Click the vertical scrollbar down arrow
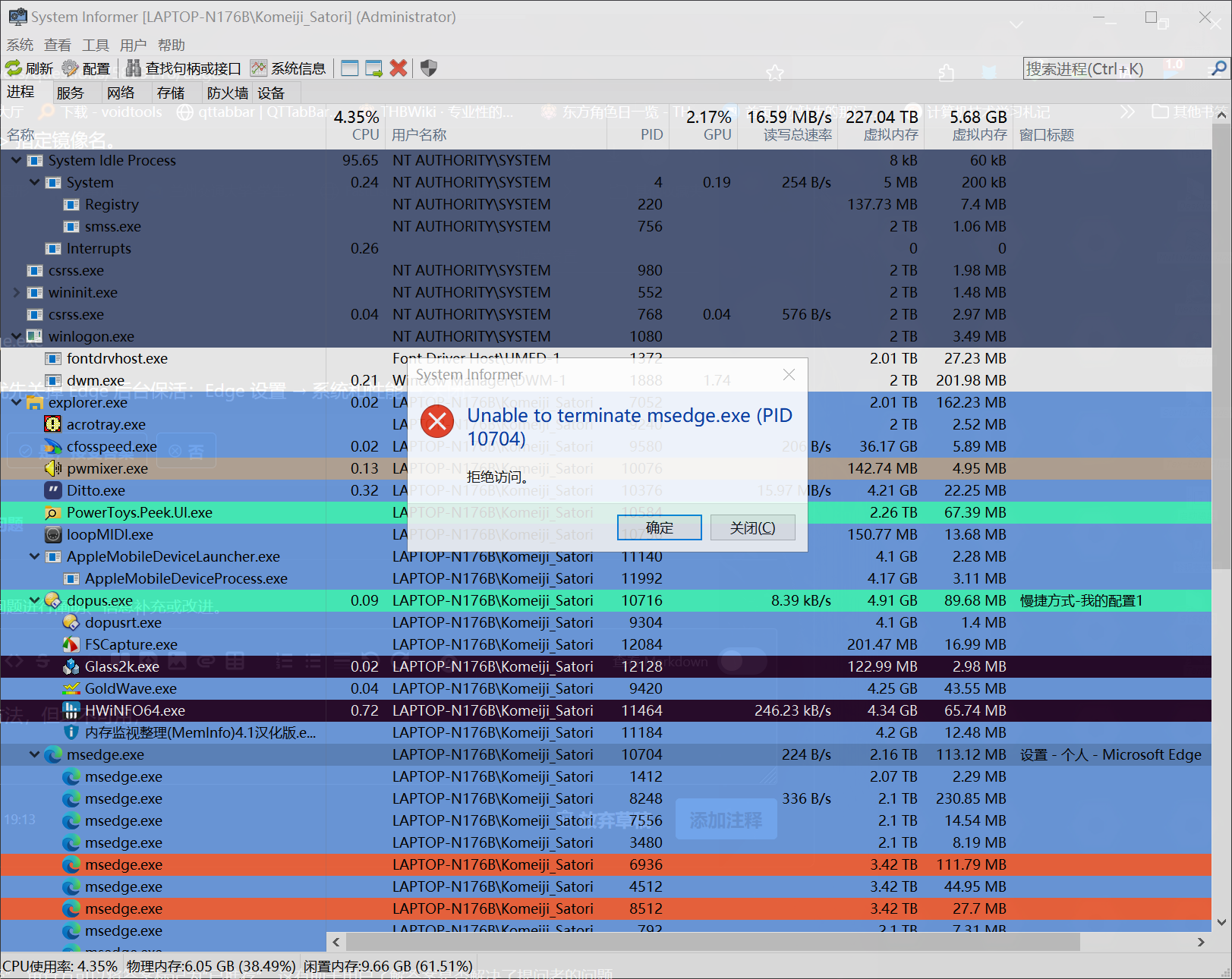The width and height of the screenshot is (1232, 979). coord(1221,923)
